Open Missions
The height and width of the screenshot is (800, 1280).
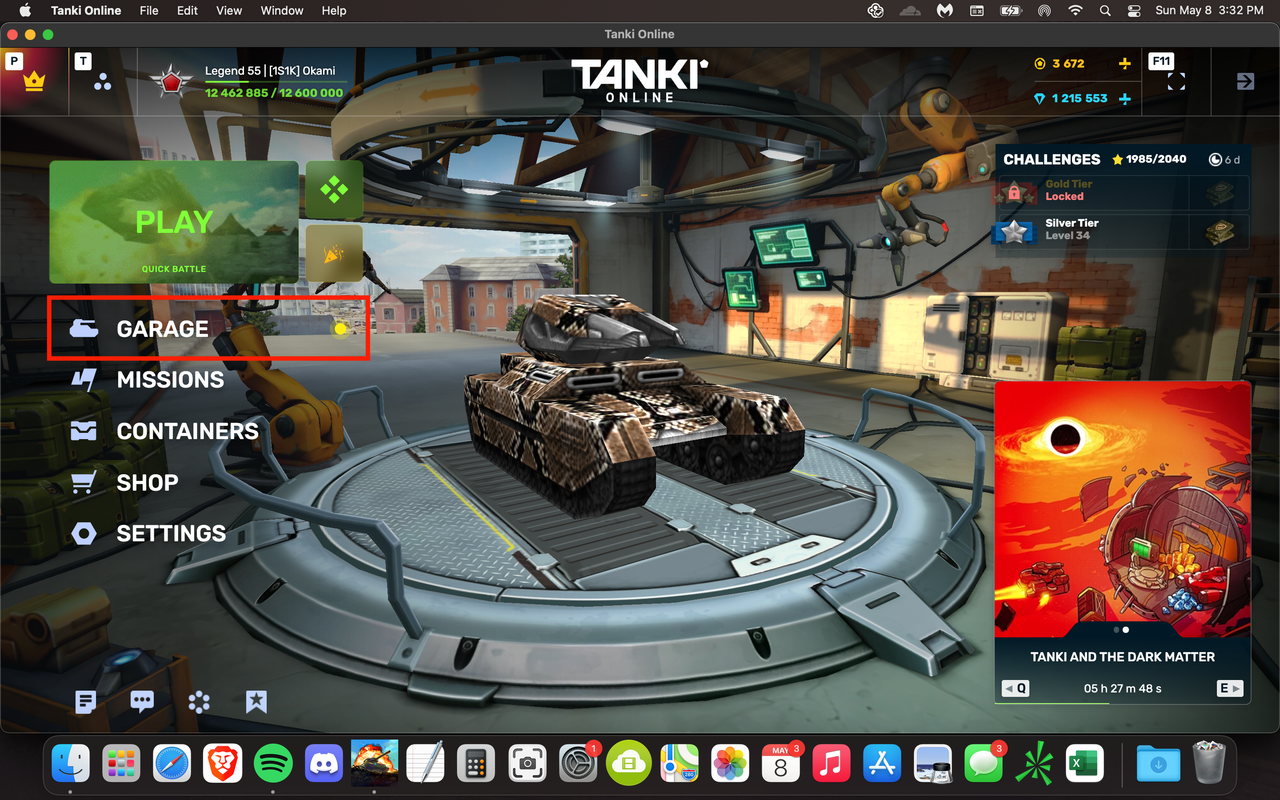tap(147, 380)
